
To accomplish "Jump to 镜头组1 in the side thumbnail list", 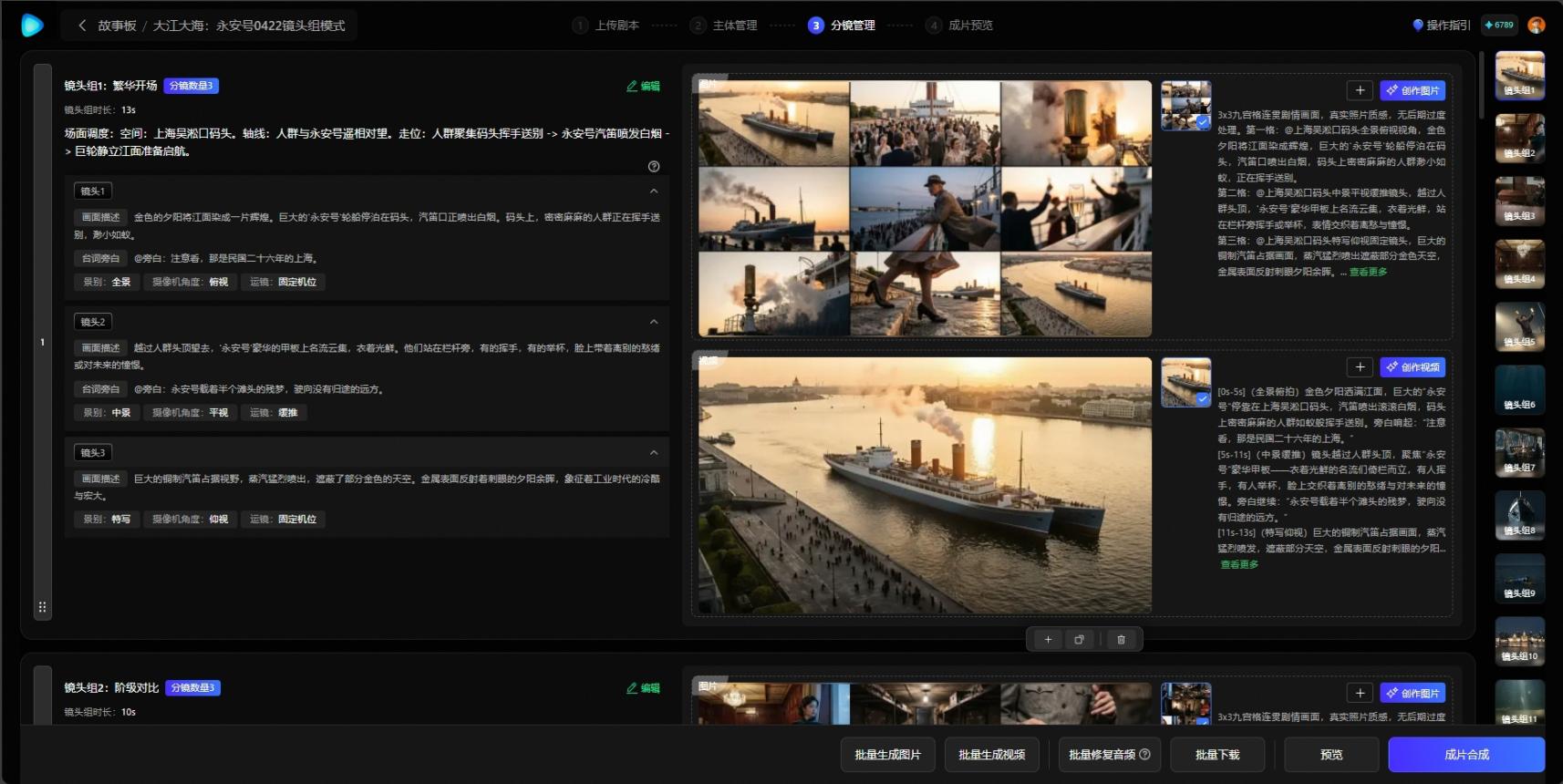I will coord(1520,75).
